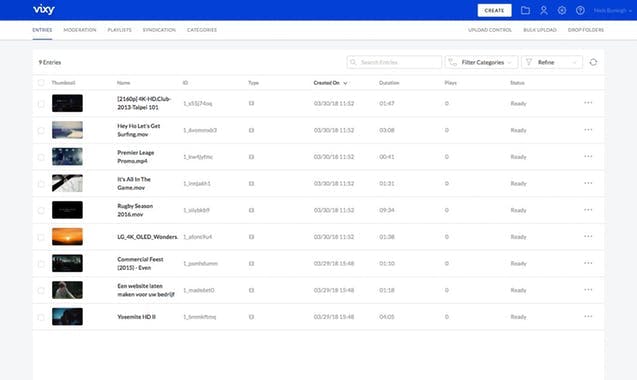
Task: Expand the Refine dropdown
Action: (x=552, y=62)
